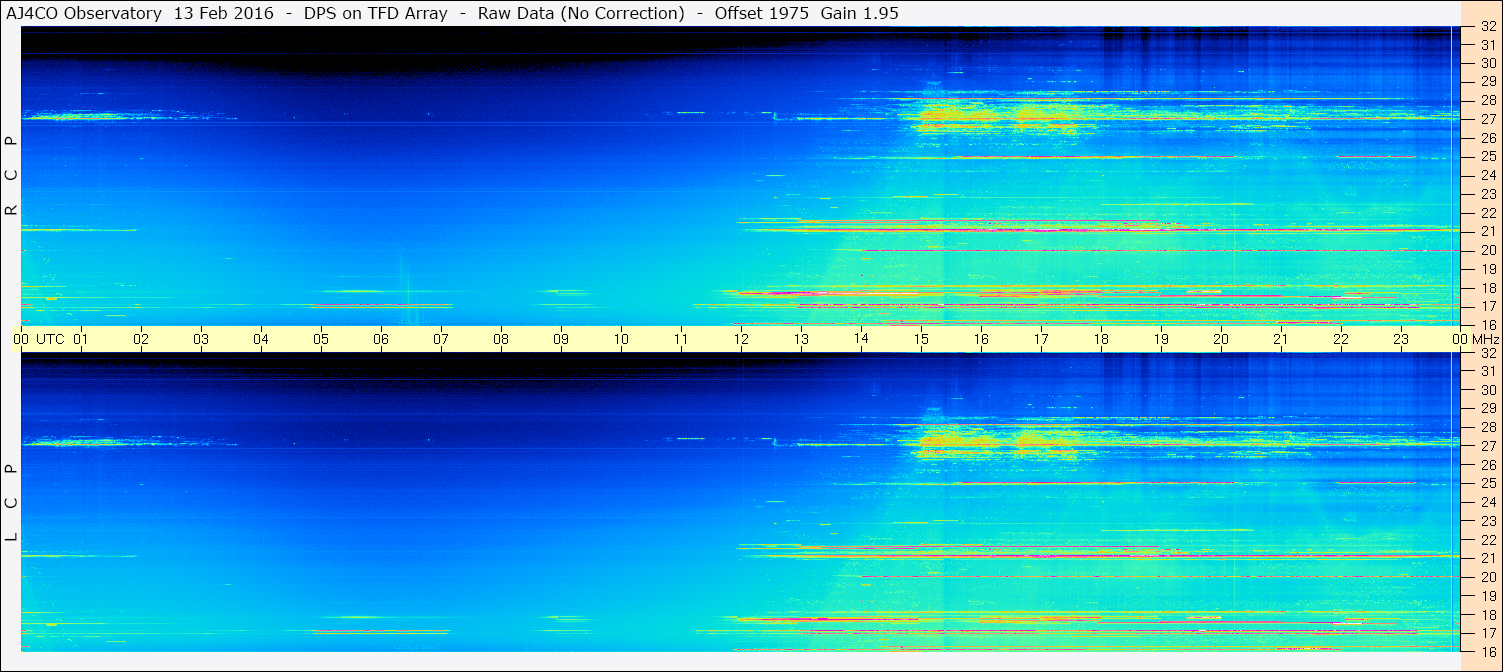Click the 27 MHz tick on RCP frequency scale

coord(1487,119)
